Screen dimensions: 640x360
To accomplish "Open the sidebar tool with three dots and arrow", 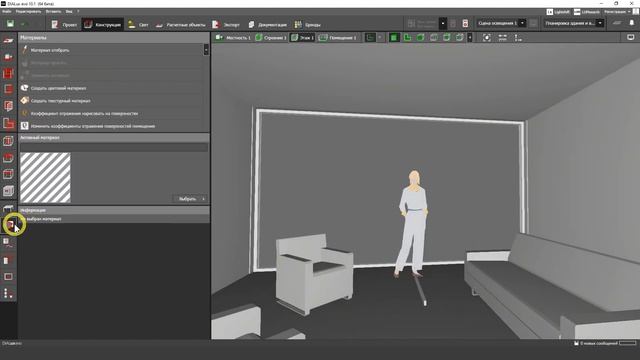I will (8, 293).
